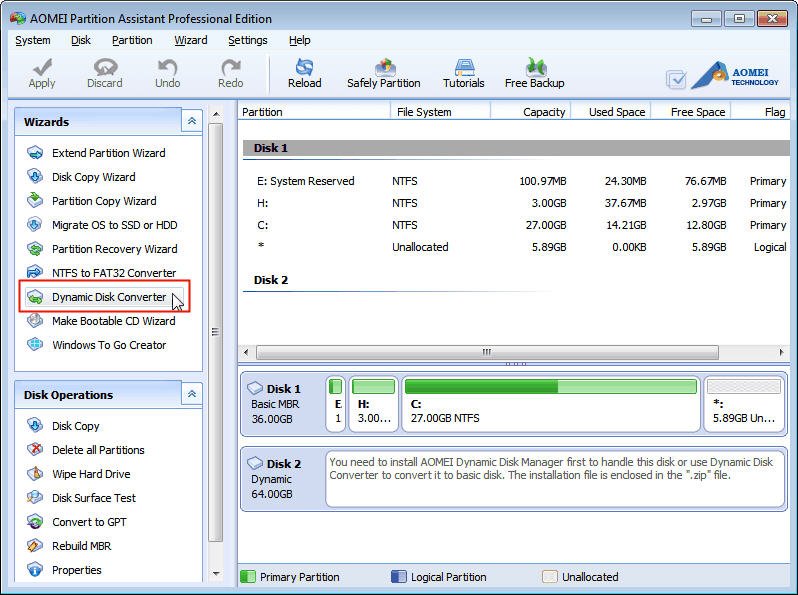Reload disk information via Reload icon
The width and height of the screenshot is (798, 595).
pyautogui.click(x=304, y=67)
